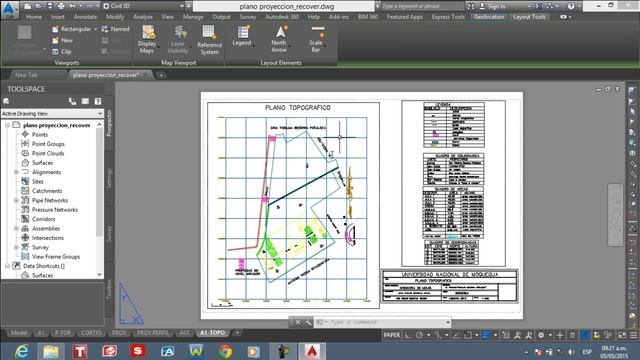Click the Toolspace tree vertical scrollbar
This screenshot has width=640, height=360.
pyautogui.click(x=100, y=200)
